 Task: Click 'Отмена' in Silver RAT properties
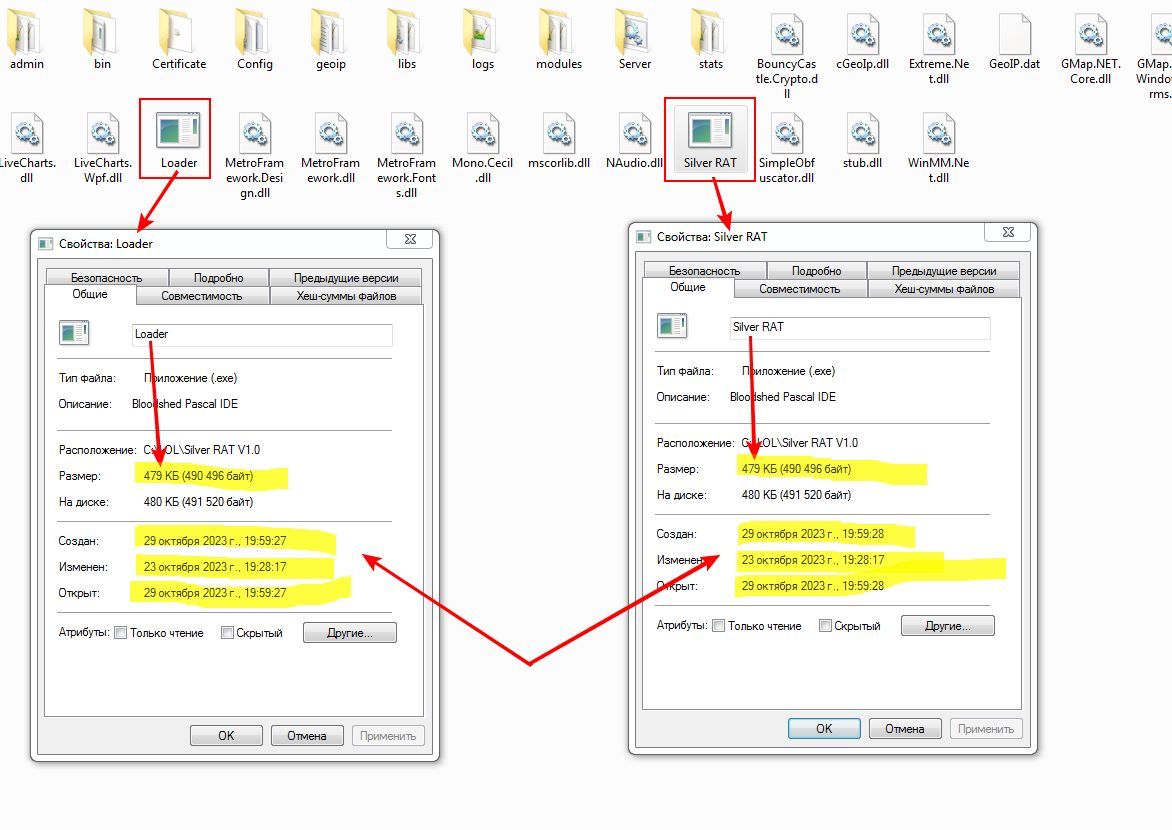coord(905,729)
